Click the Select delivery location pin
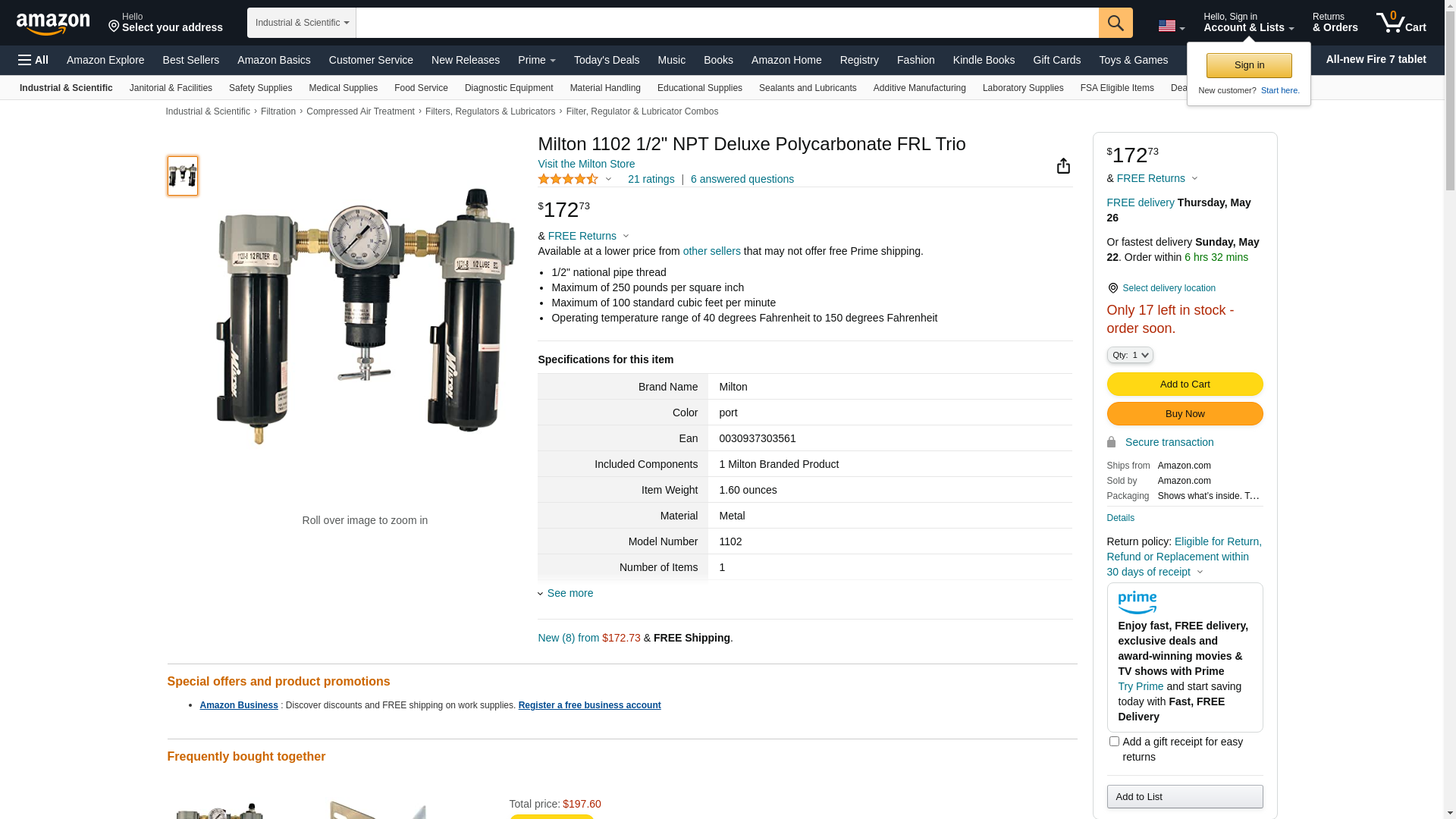Screen dimensions: 1456x819 coord(1112,288)
